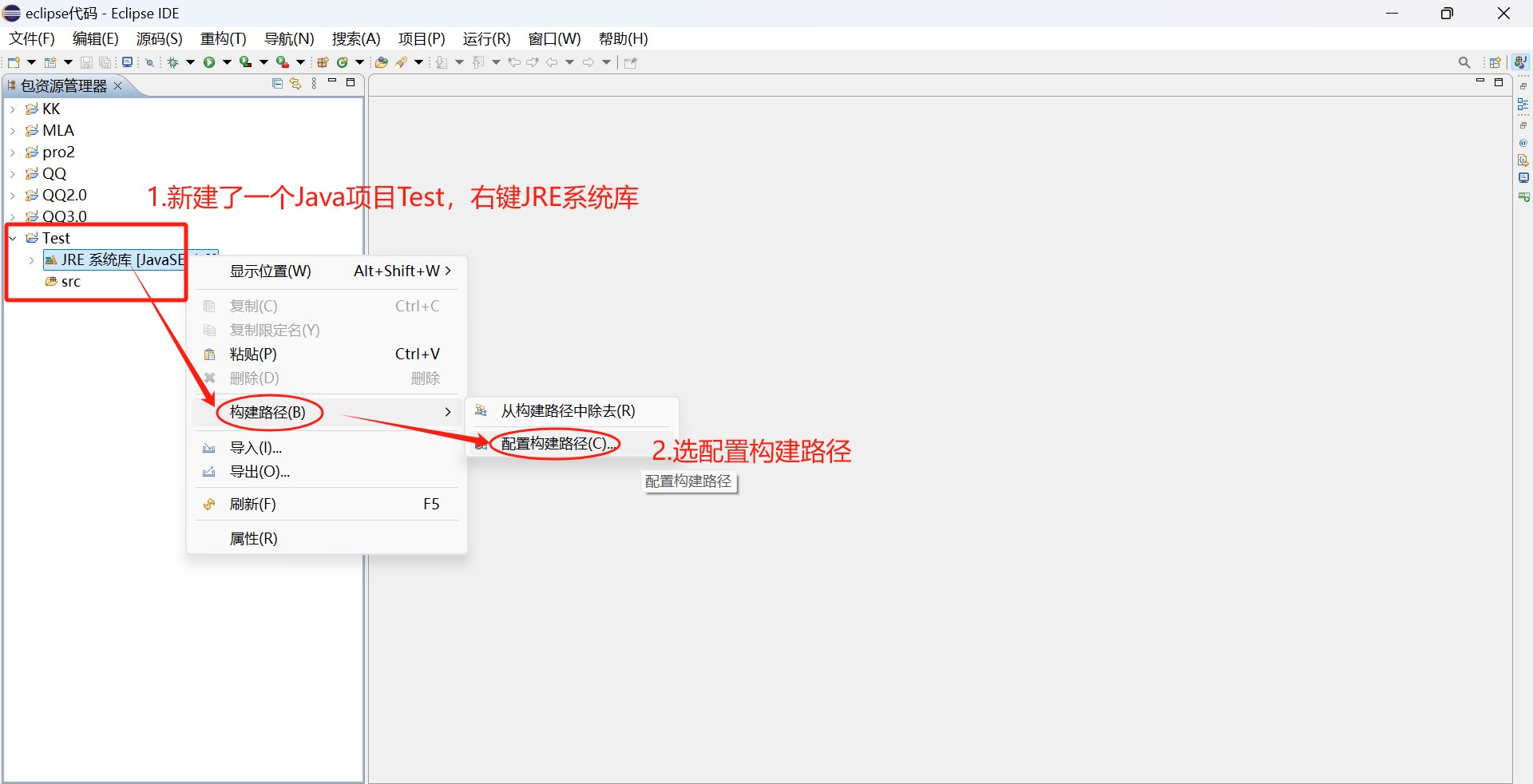
Task: Click 从构建路径中除去(R) submenu entry
Action: [572, 411]
